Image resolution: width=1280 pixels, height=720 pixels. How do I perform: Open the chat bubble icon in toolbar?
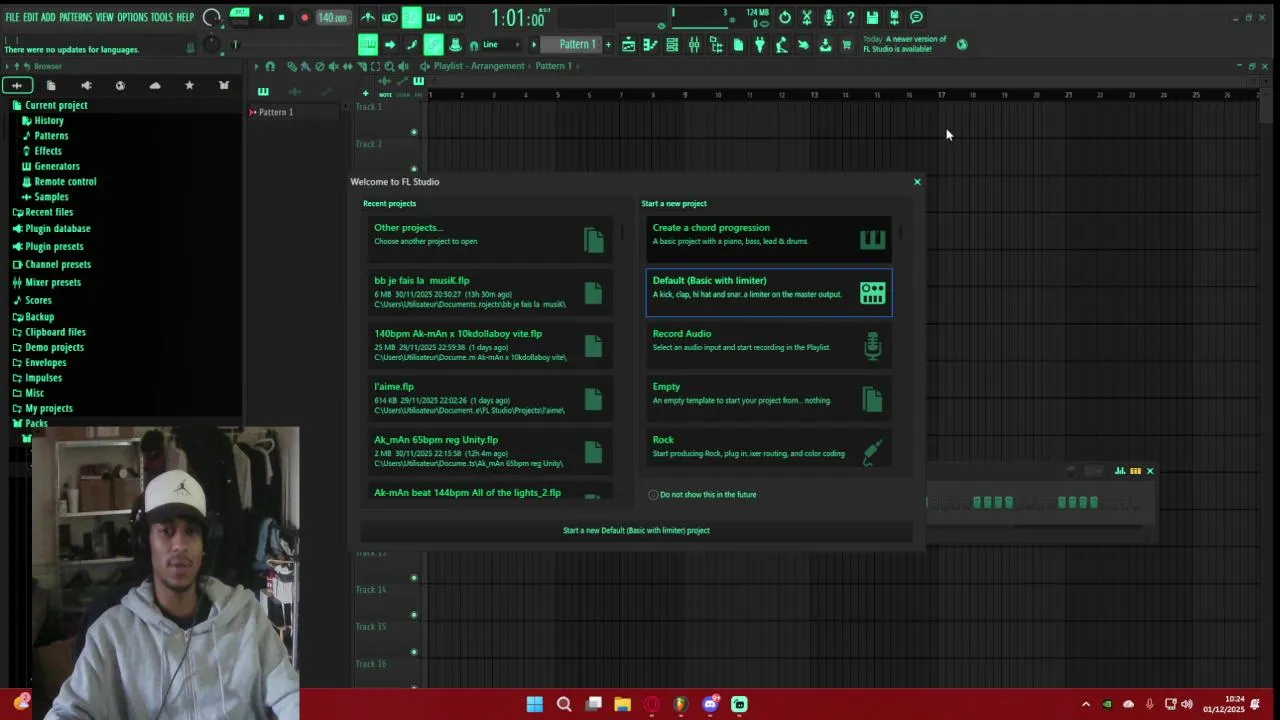(x=916, y=17)
